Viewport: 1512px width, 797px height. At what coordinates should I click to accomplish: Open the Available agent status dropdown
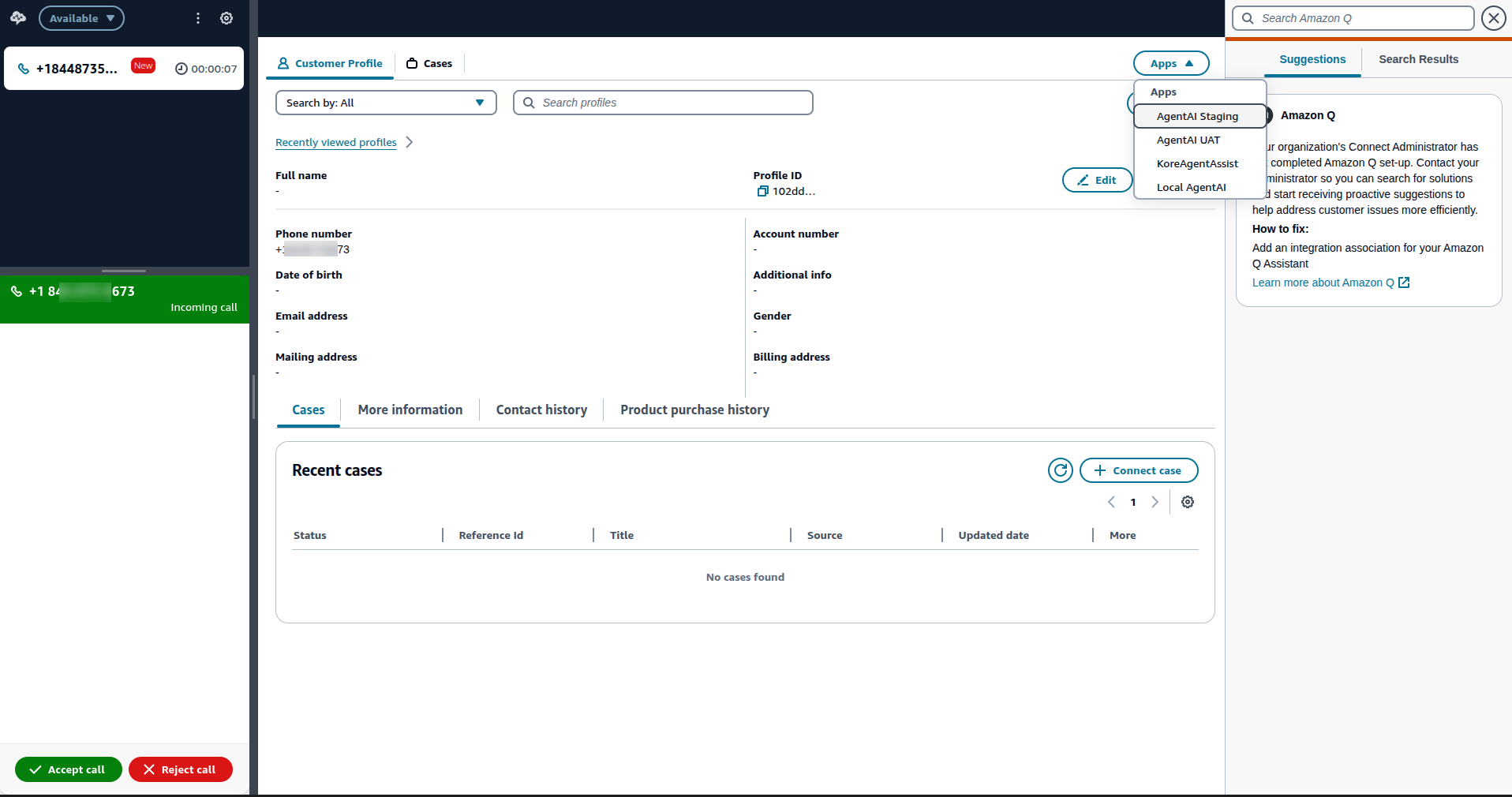point(82,18)
